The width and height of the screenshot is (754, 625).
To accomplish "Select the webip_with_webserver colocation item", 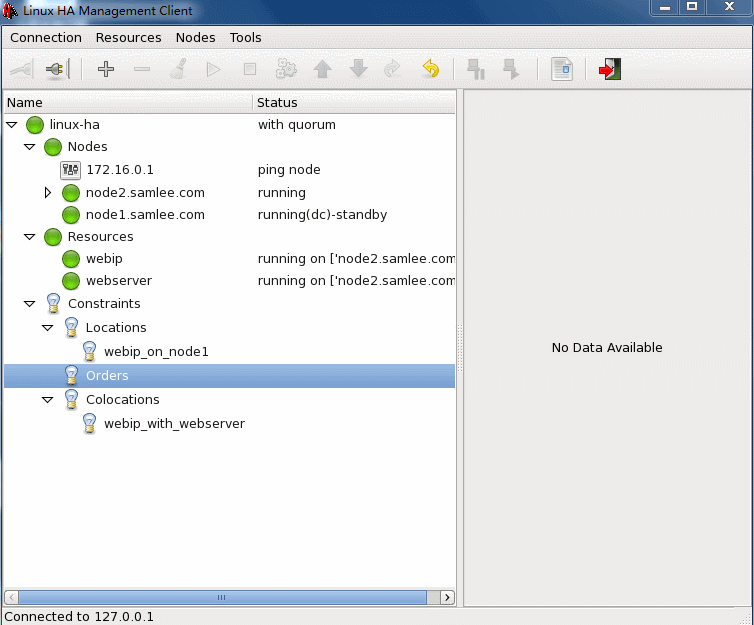I will tap(174, 424).
